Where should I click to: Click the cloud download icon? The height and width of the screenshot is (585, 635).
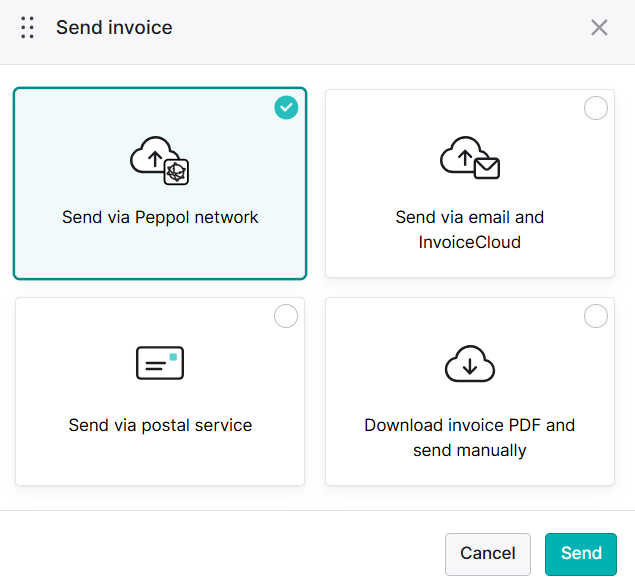[470, 364]
